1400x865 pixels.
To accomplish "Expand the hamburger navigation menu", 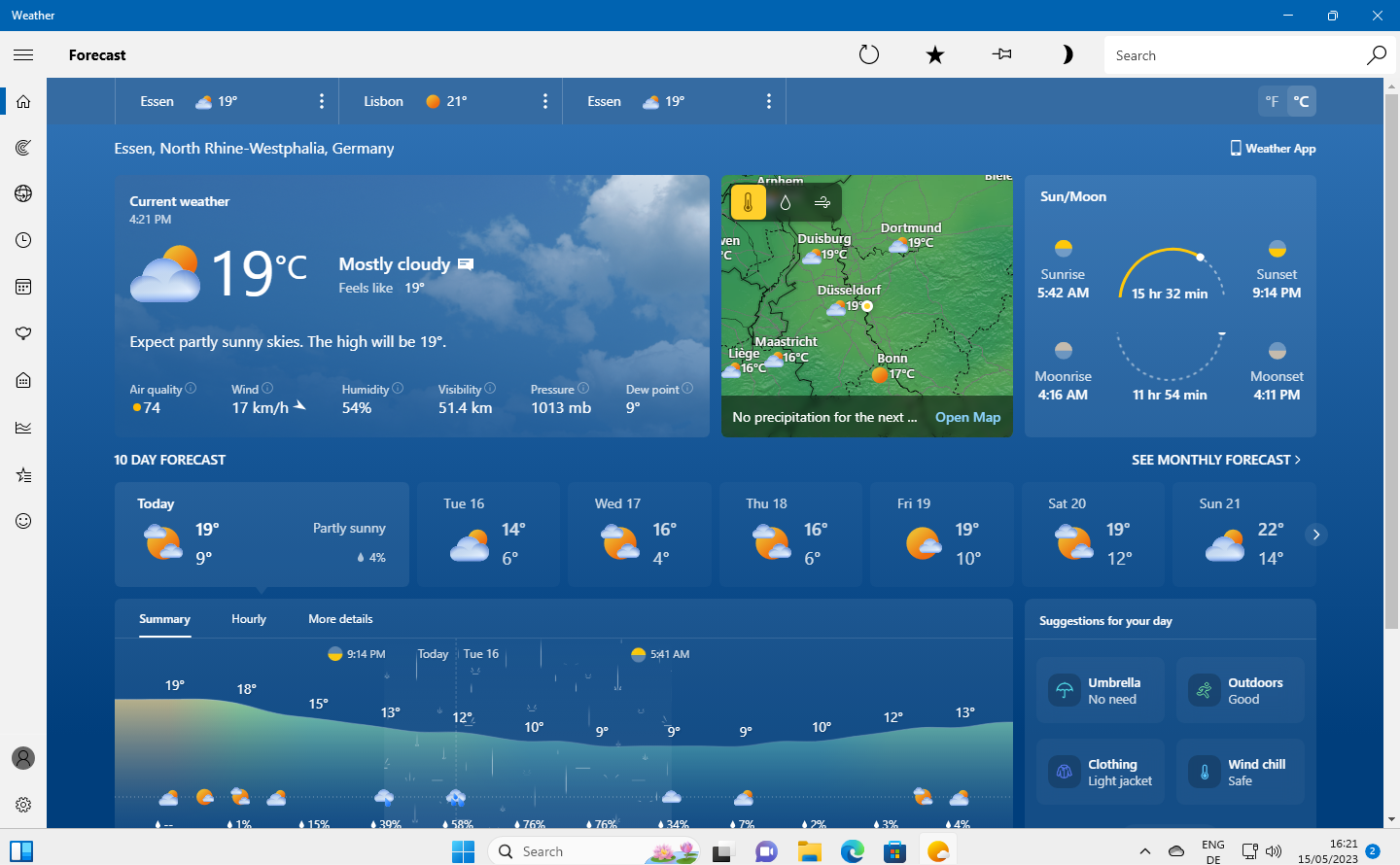I will 23,54.
